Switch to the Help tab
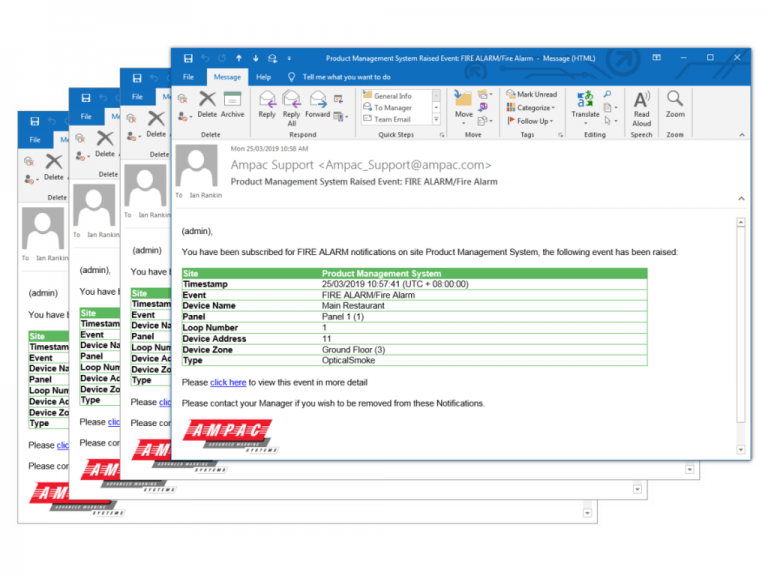The image size is (768, 576). [x=263, y=77]
